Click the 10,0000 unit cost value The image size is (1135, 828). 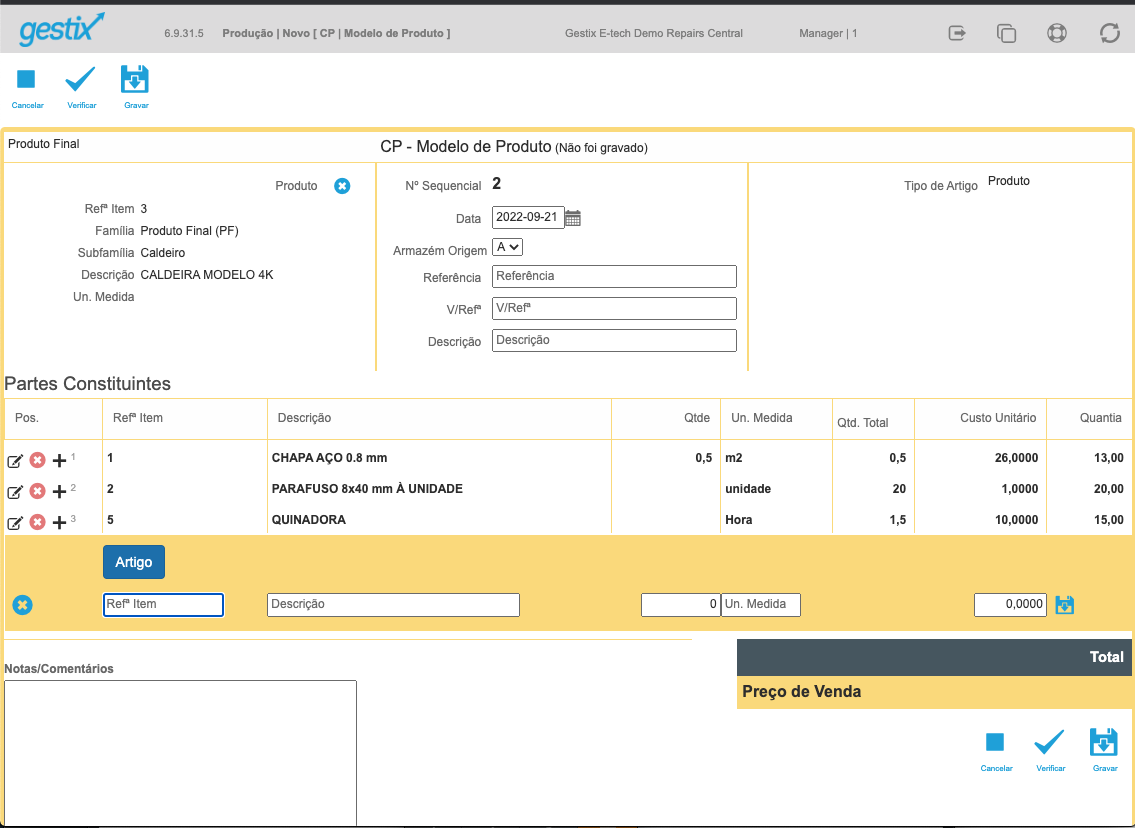(1016, 520)
